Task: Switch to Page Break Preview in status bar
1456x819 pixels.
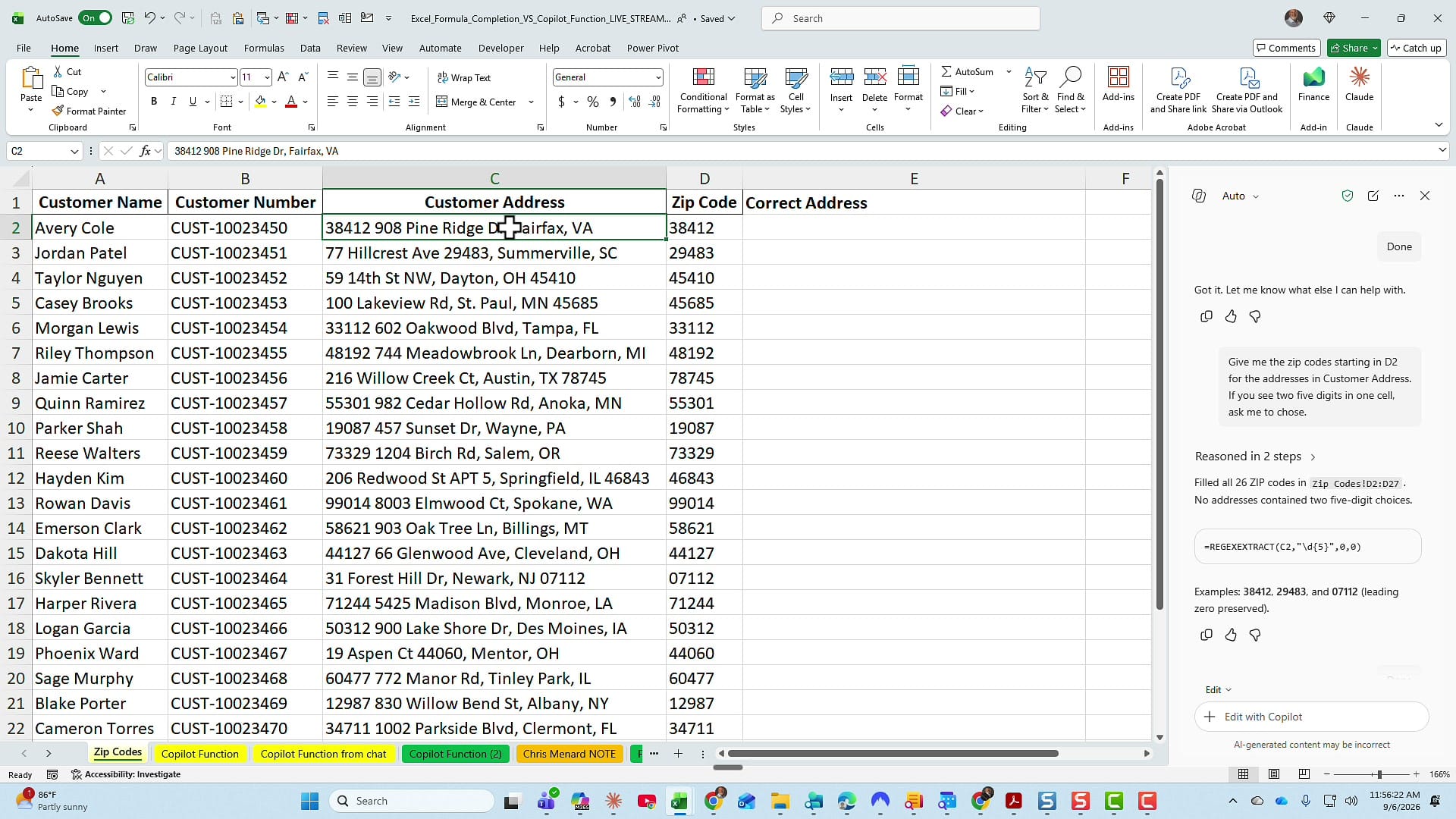Action: pyautogui.click(x=1304, y=774)
